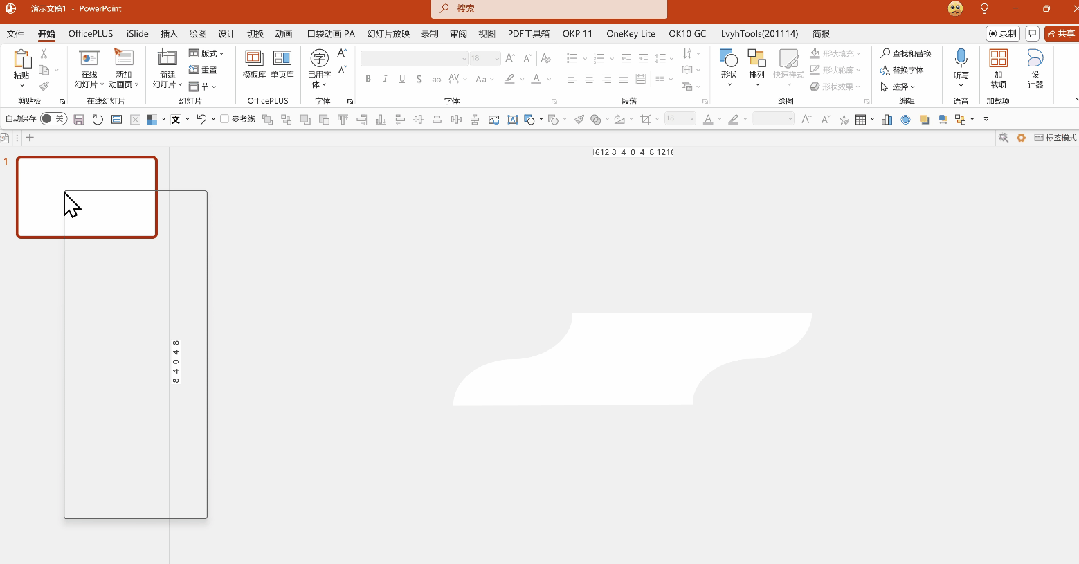Click the plus button above slide panel

click(x=30, y=138)
